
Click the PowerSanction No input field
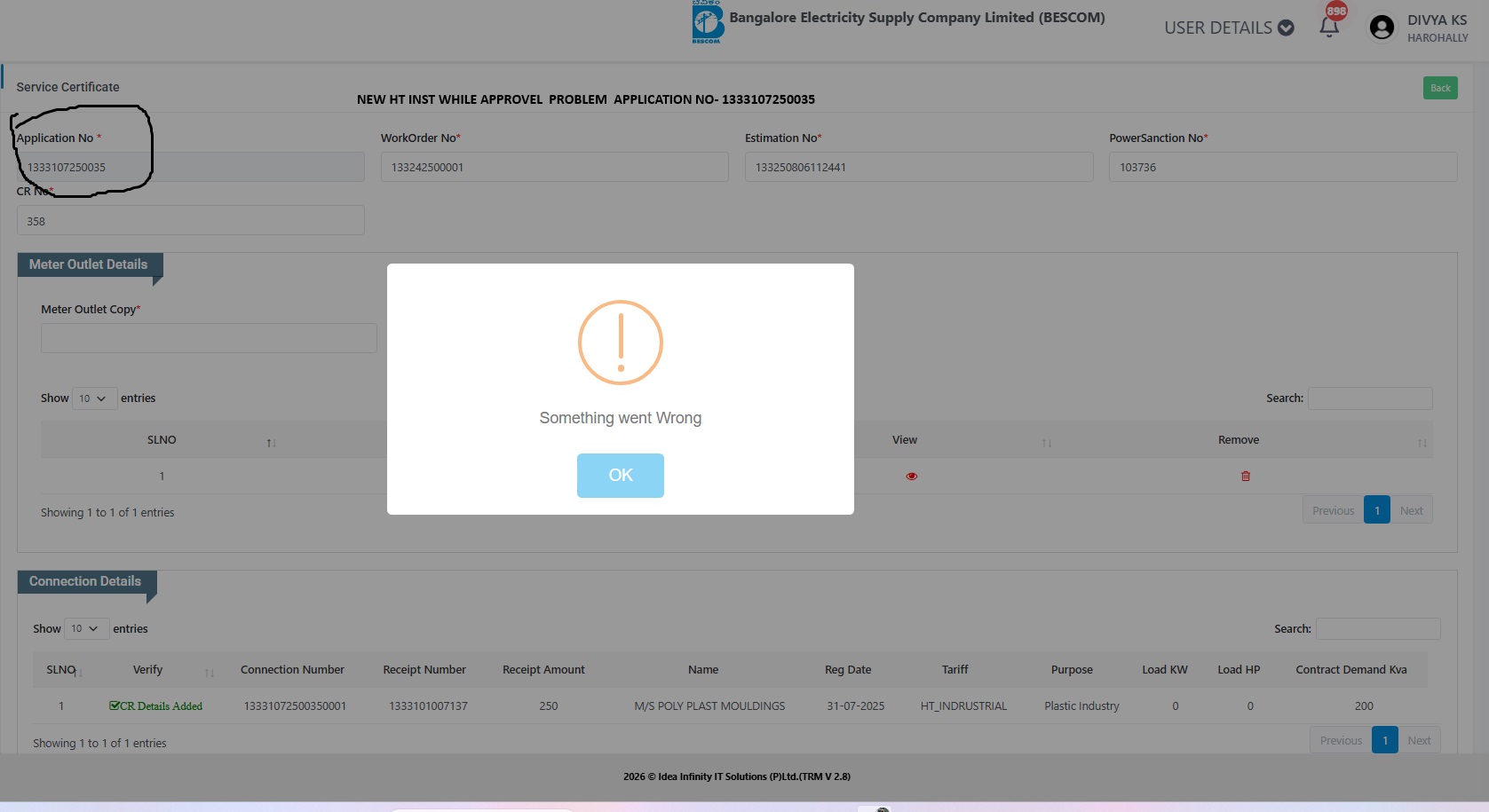(1283, 167)
